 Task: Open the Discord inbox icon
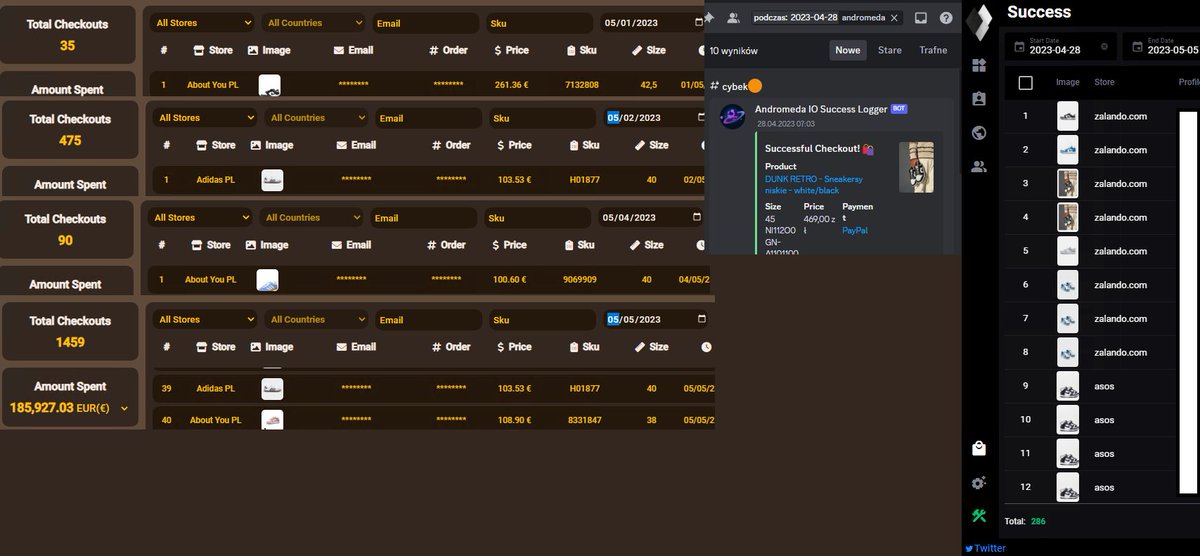(921, 17)
